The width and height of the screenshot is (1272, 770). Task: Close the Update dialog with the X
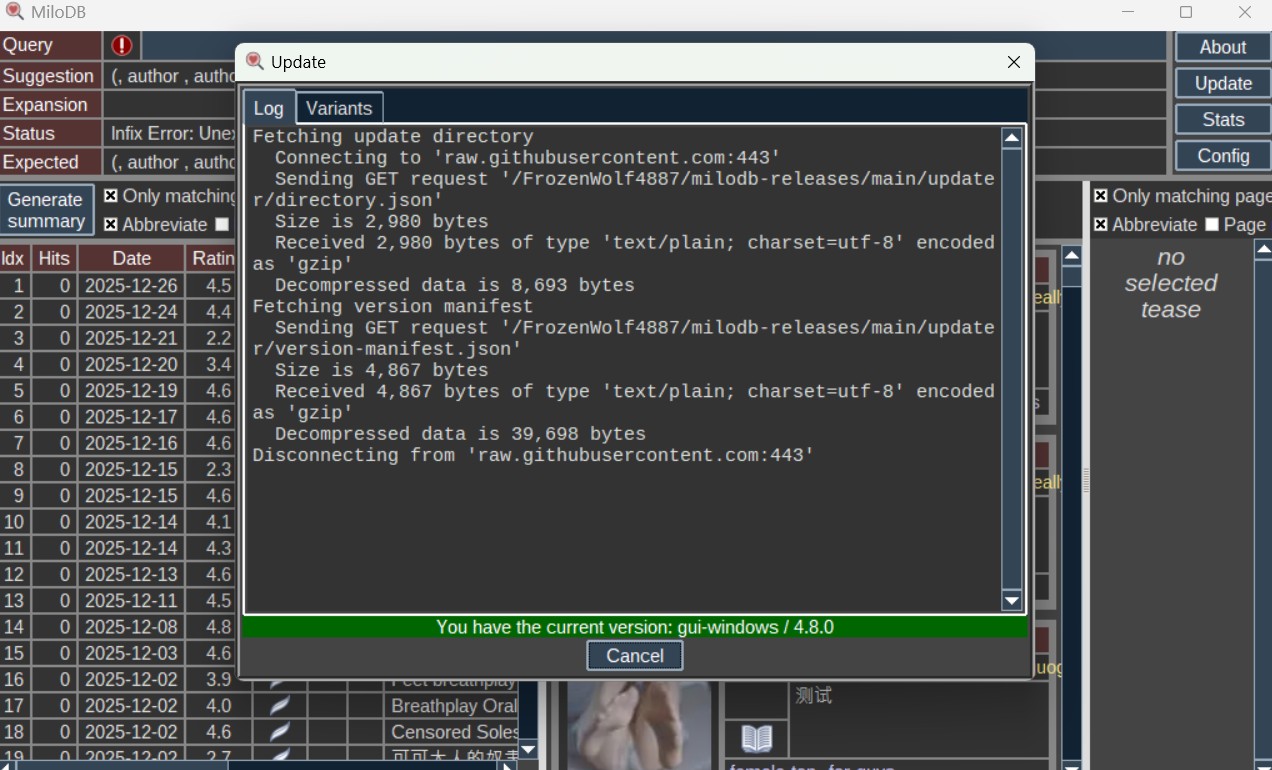point(1014,62)
